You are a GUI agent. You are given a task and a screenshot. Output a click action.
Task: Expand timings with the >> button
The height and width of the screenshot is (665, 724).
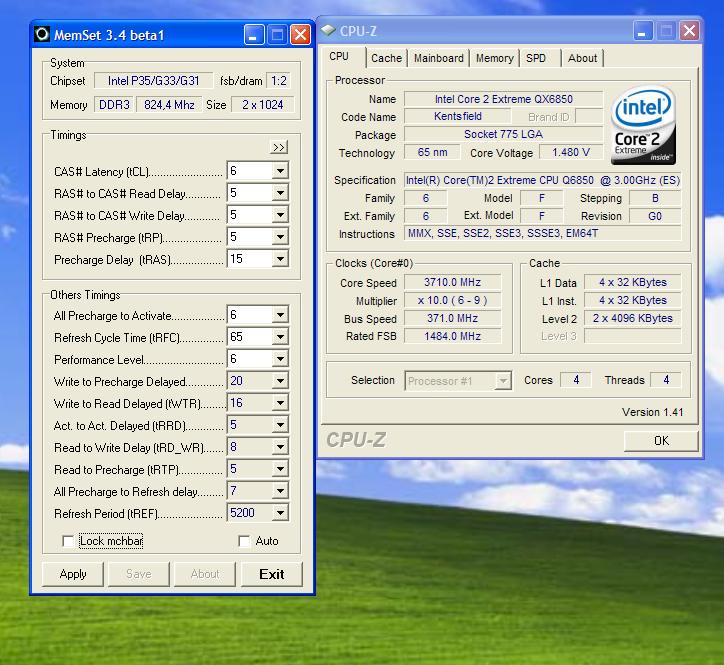click(278, 147)
